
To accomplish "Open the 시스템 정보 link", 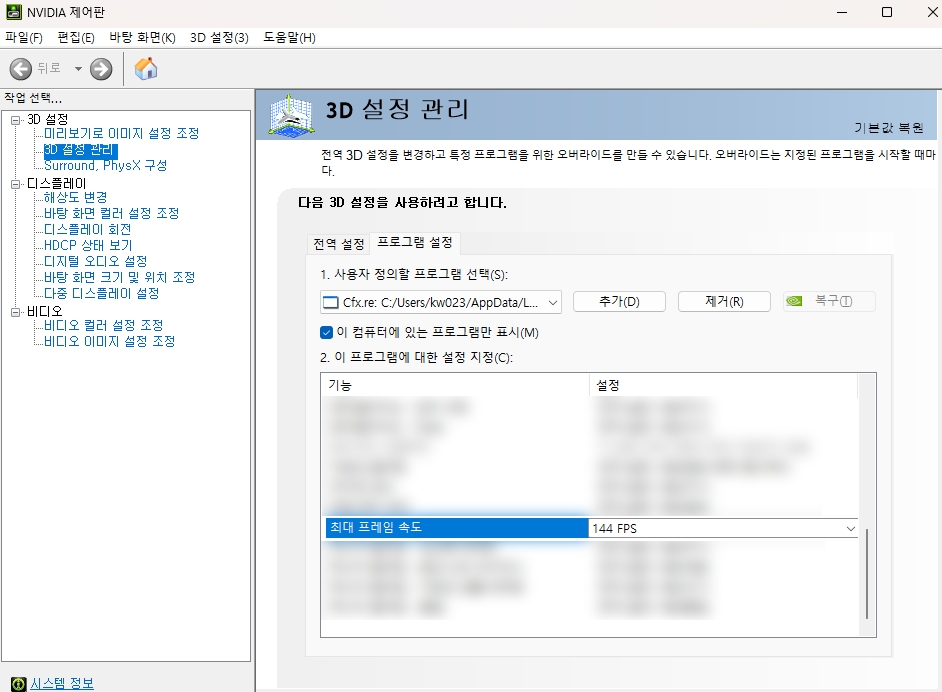I will (62, 683).
